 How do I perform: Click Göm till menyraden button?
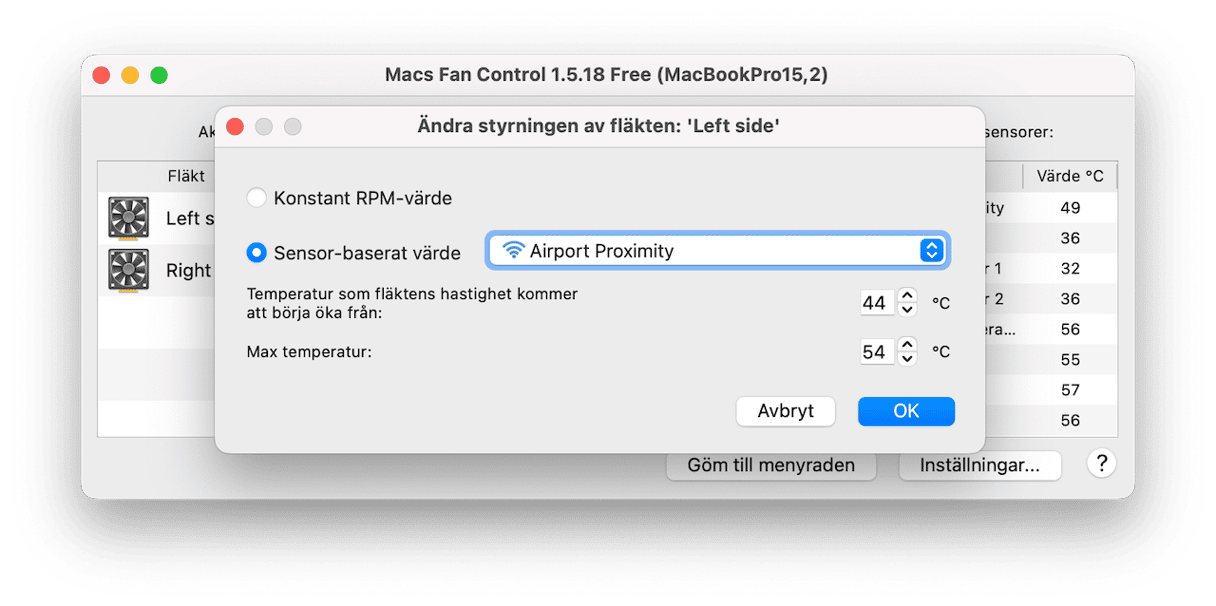click(x=771, y=465)
